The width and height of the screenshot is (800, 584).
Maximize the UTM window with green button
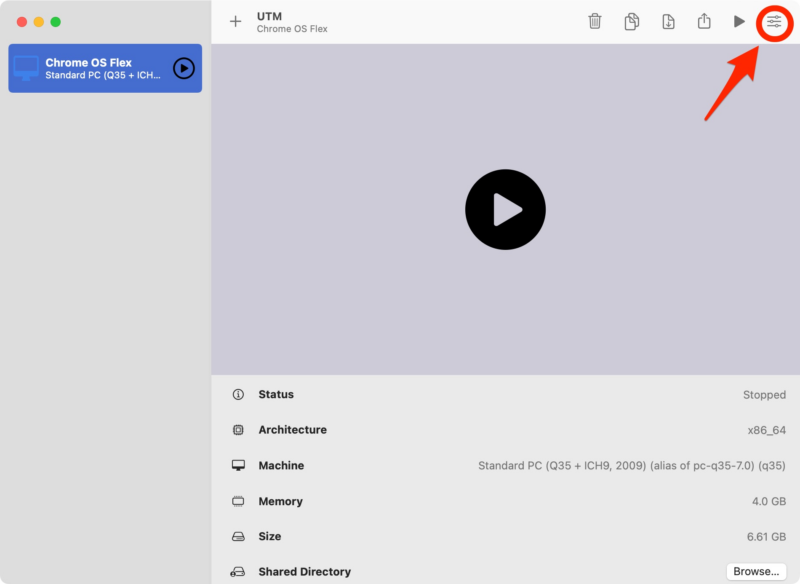click(x=56, y=22)
